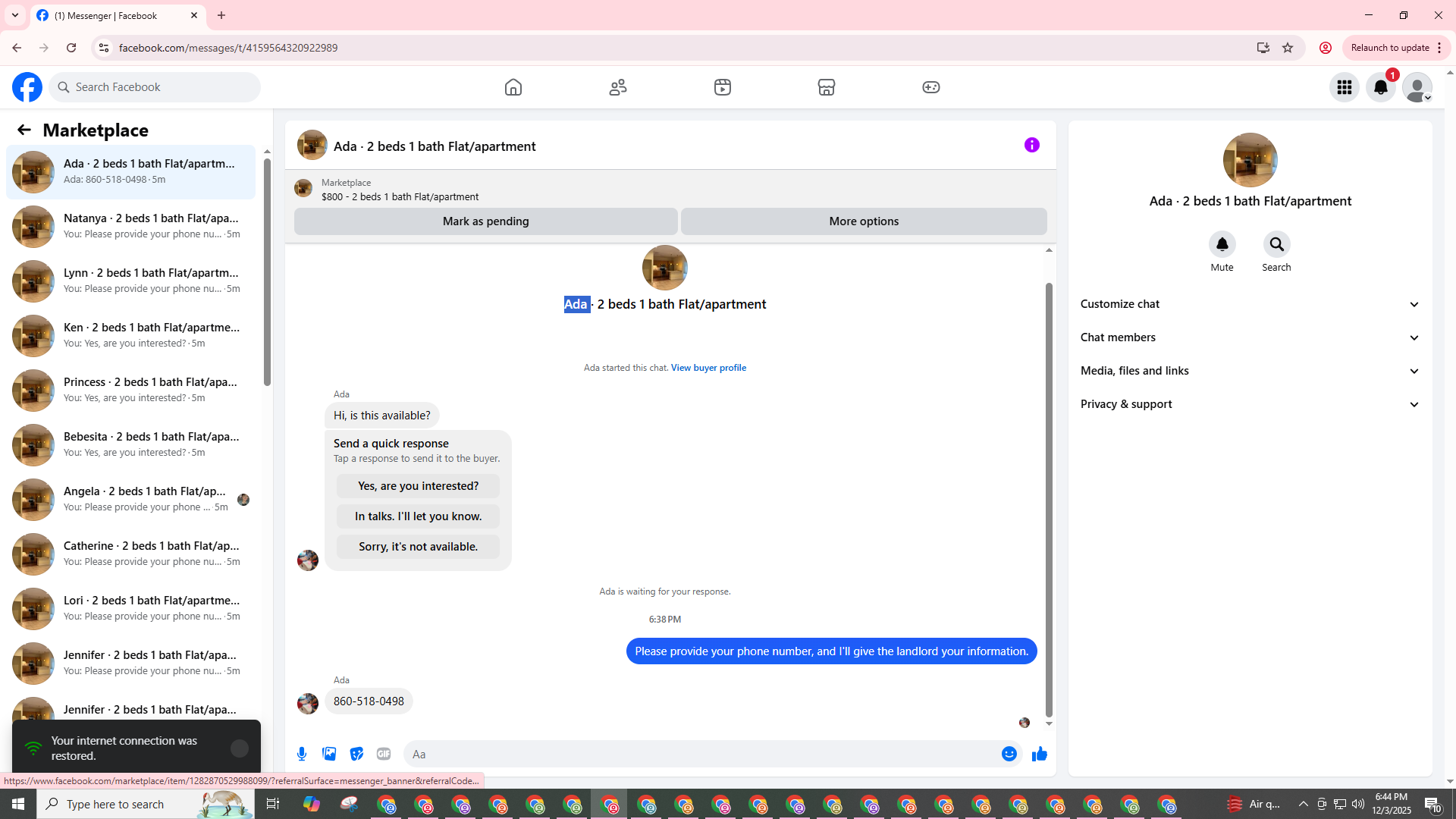Go to the Home feed icon
The width and height of the screenshot is (1456, 819).
[x=513, y=87]
